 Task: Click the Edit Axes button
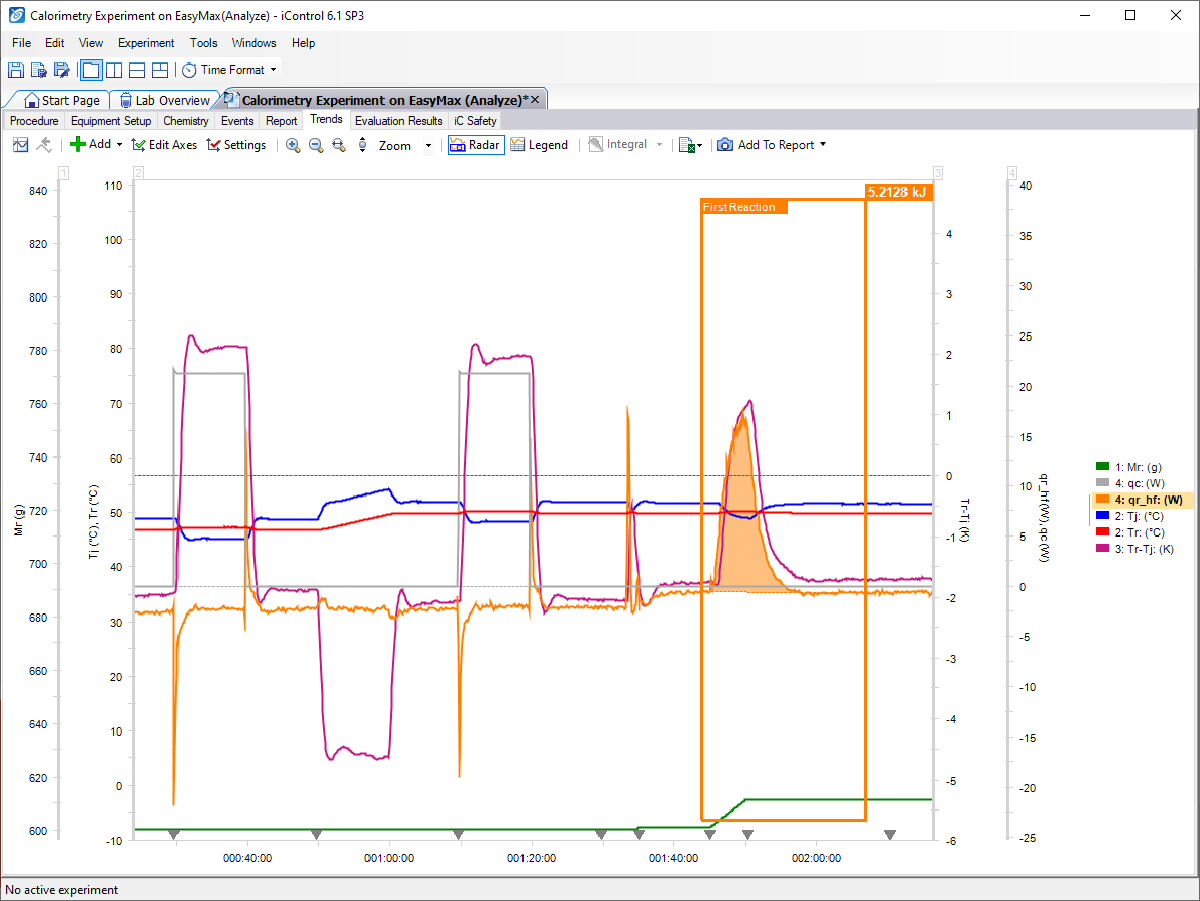pos(164,145)
